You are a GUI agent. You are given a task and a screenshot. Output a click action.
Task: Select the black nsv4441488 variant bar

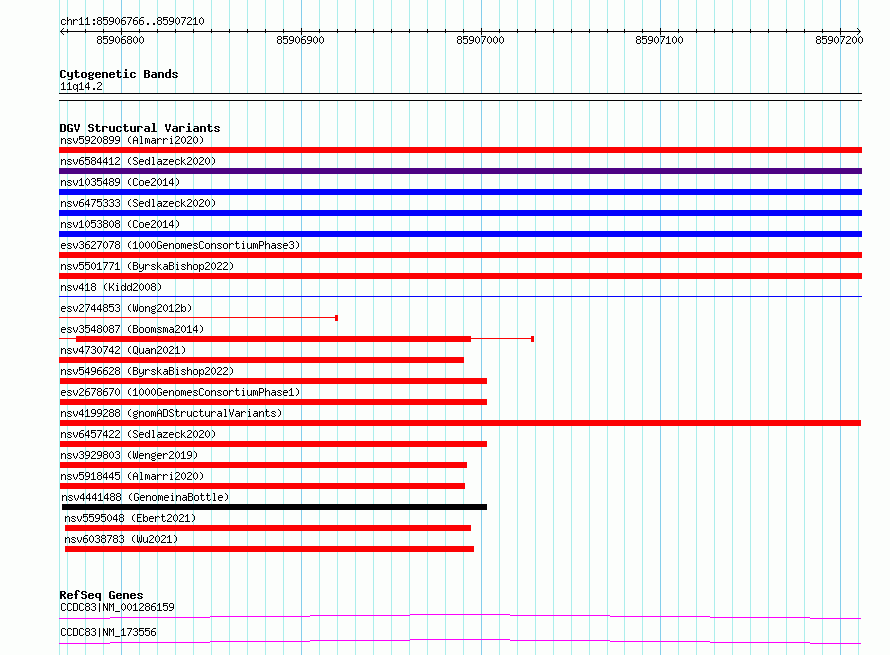(x=274, y=507)
